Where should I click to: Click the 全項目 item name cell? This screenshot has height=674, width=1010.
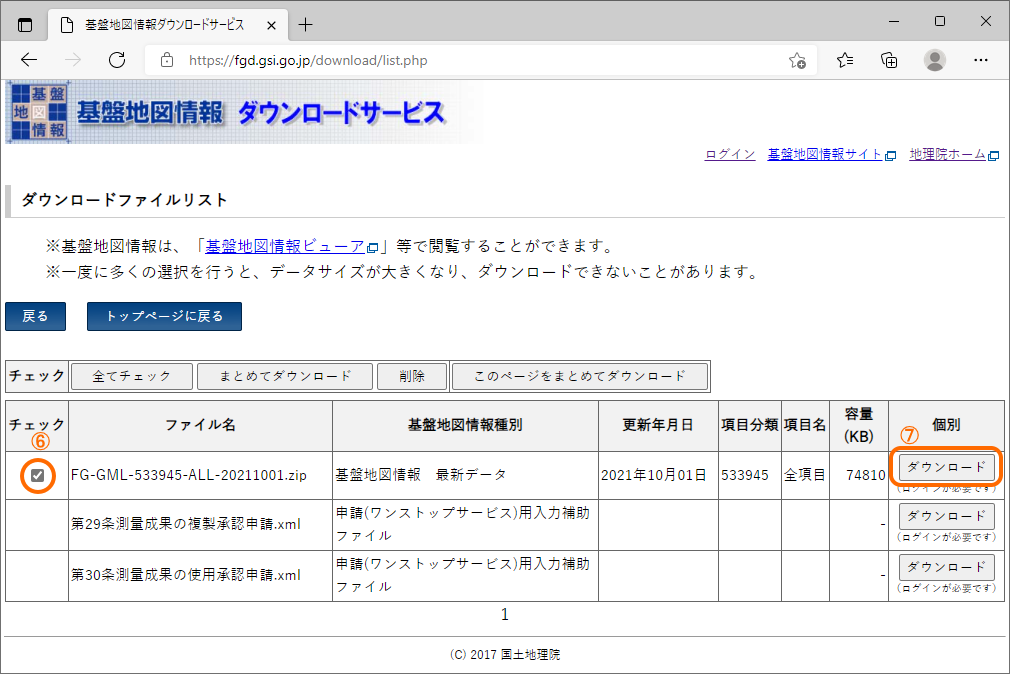tap(805, 476)
